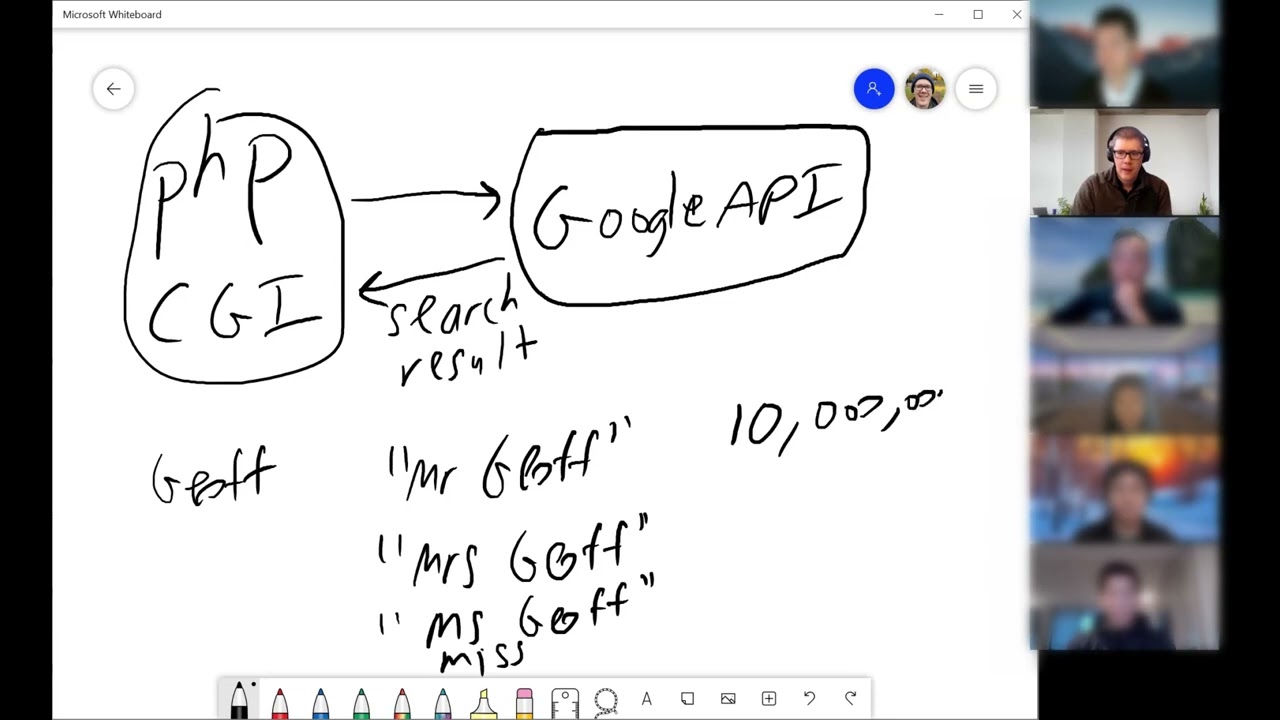Viewport: 1280px width, 720px height.
Task: Open the user profile avatar
Action: [925, 89]
